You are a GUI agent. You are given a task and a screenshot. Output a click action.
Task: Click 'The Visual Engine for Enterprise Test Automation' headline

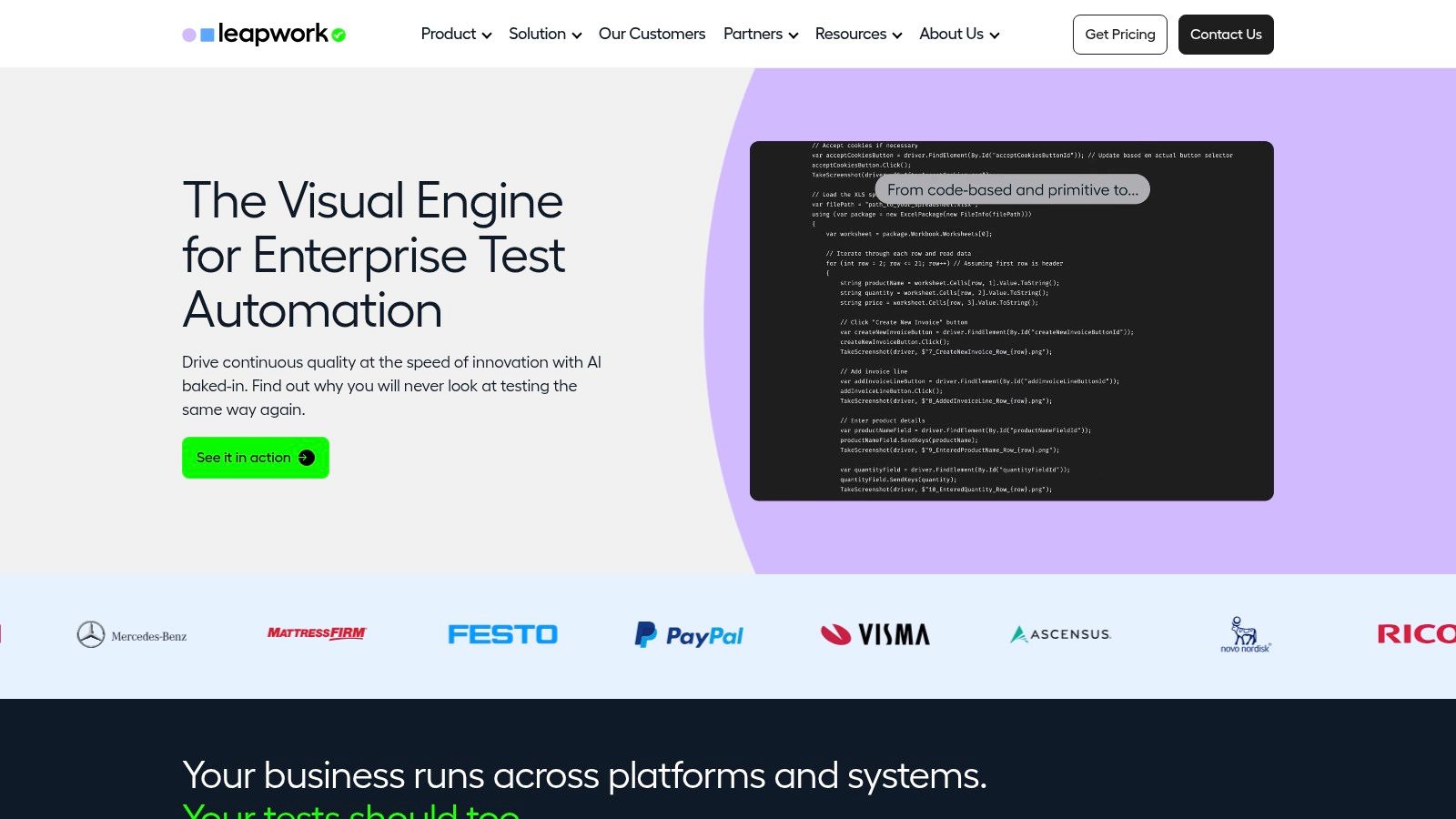pos(373,256)
